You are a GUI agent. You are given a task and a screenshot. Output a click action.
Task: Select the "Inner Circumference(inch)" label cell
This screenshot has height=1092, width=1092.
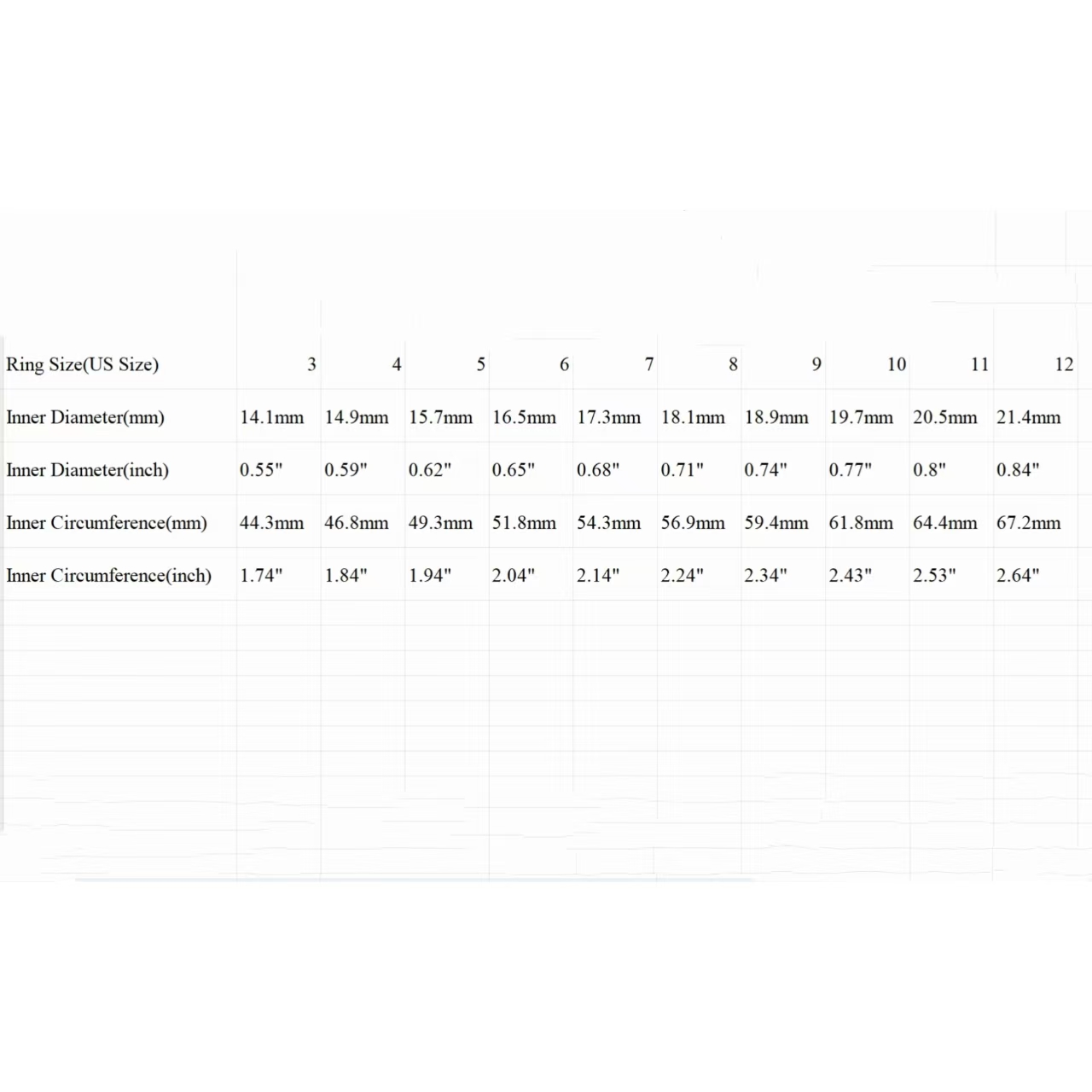coord(109,576)
